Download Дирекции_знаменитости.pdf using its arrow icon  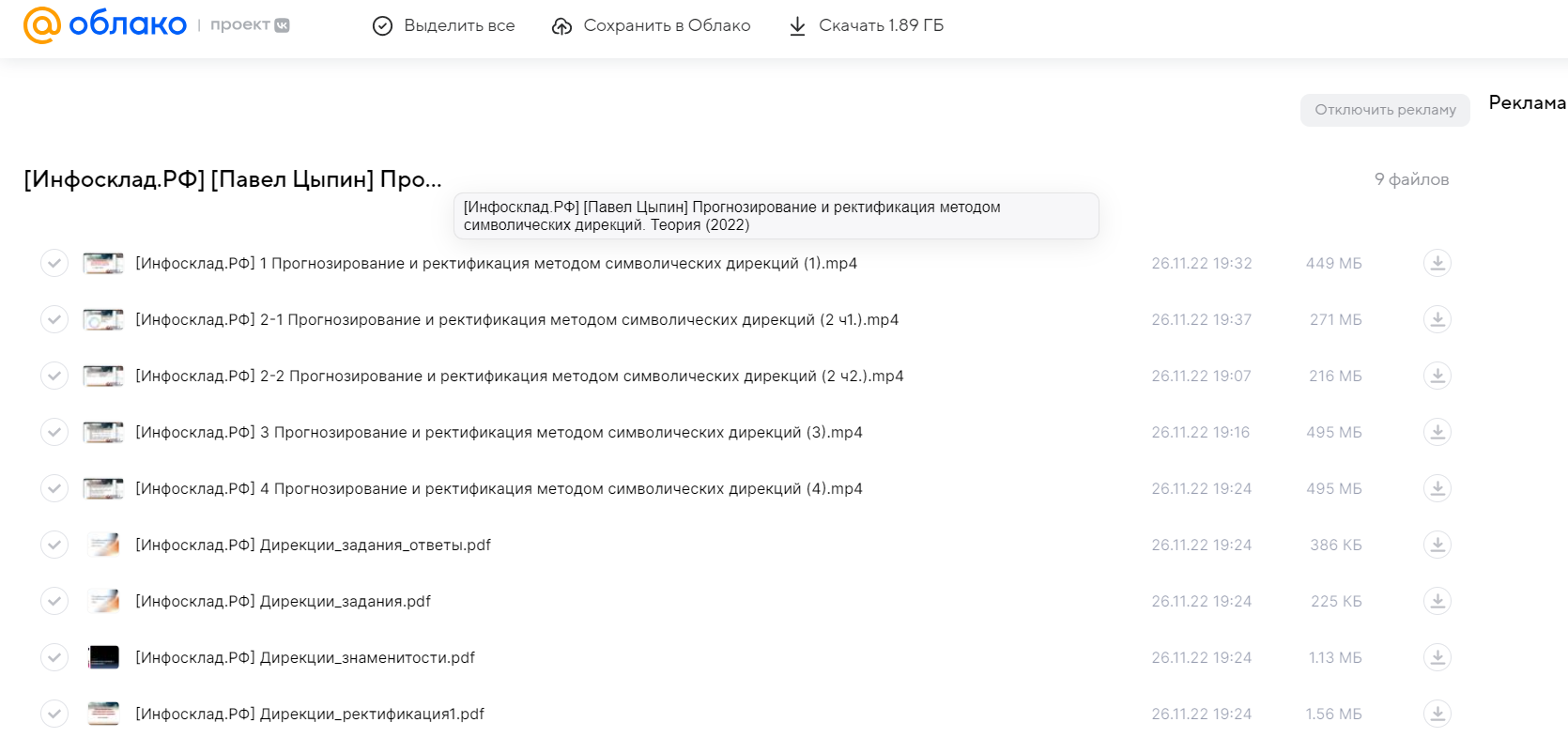(1437, 657)
